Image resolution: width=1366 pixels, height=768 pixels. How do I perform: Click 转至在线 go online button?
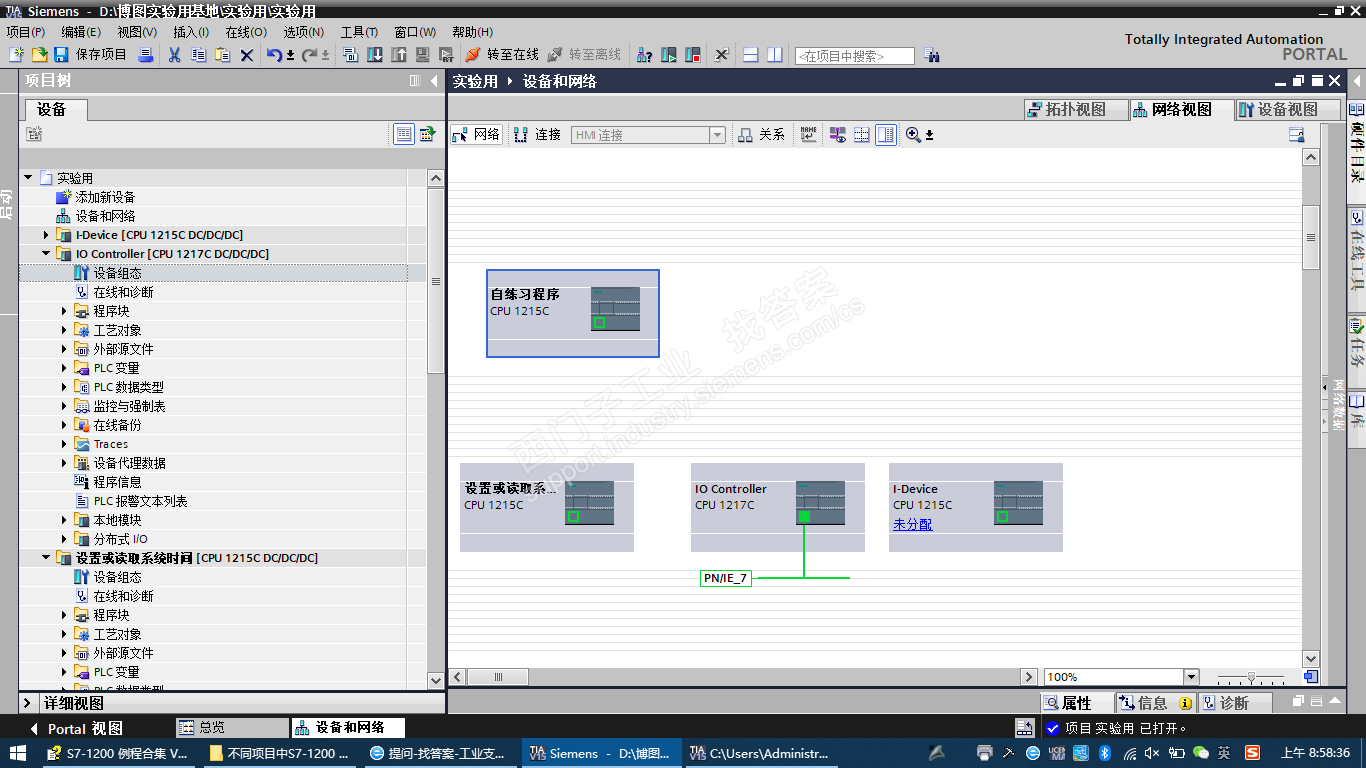[502, 55]
